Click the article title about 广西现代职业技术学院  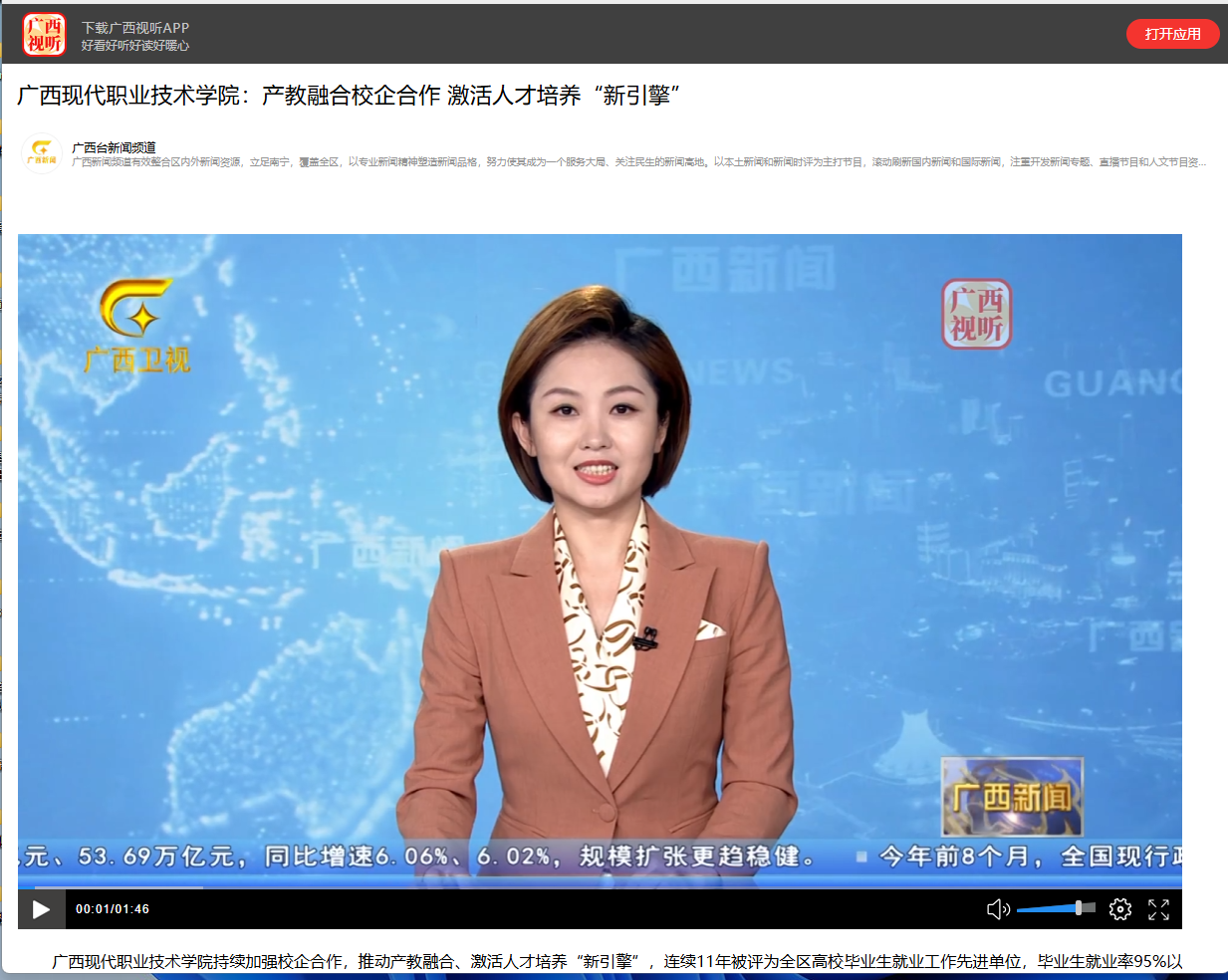(x=349, y=96)
